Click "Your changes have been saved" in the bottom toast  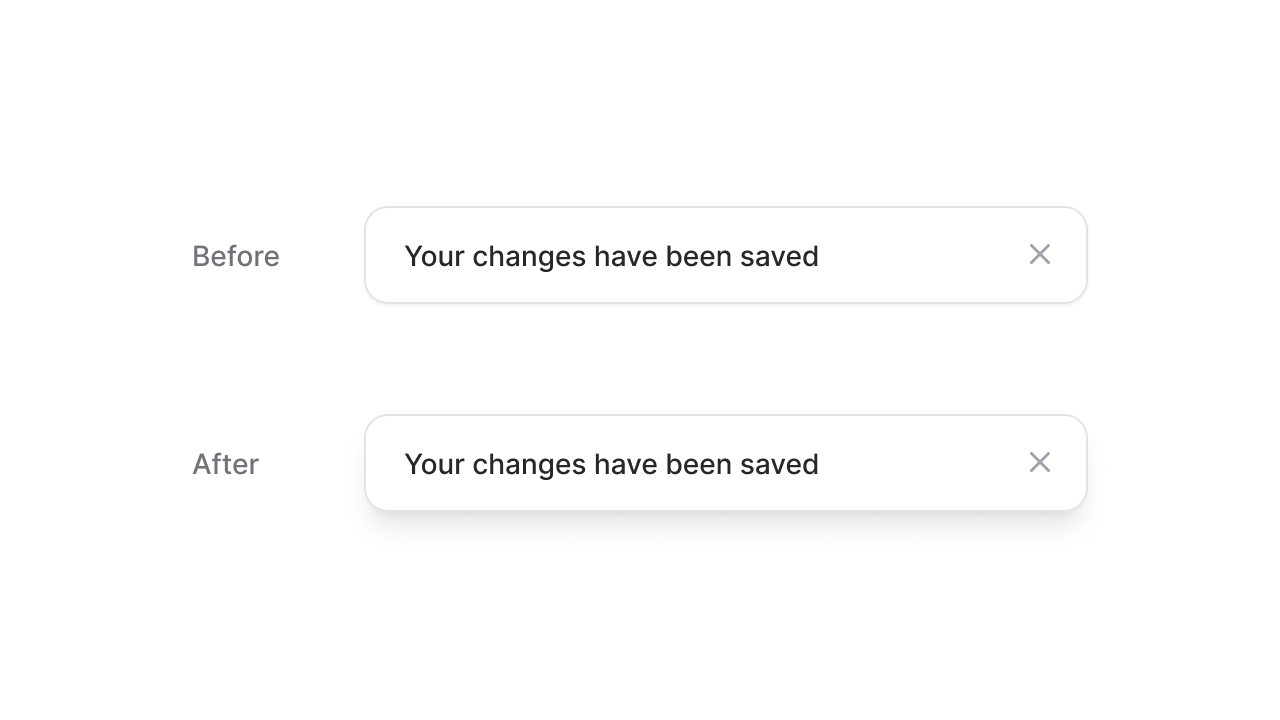point(611,464)
